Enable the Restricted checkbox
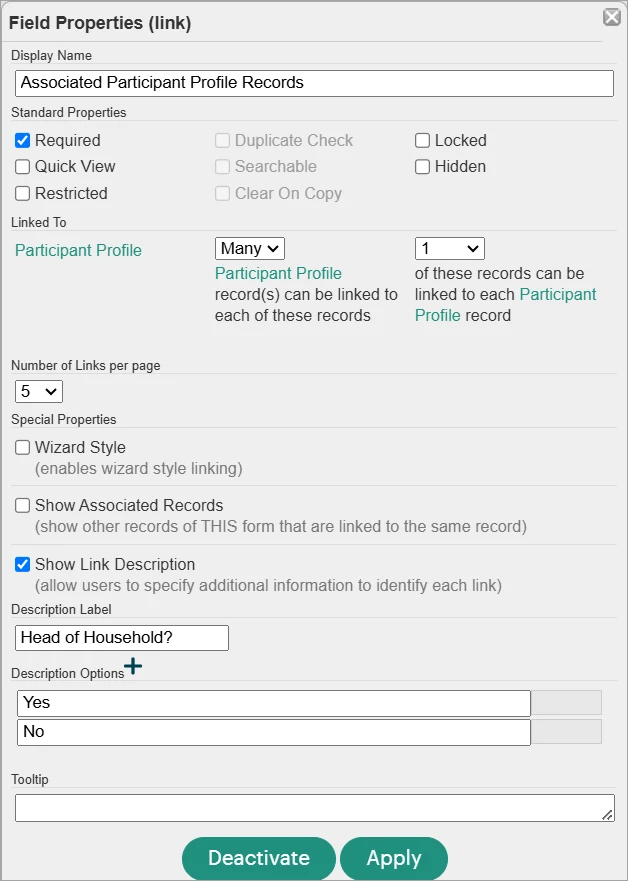Viewport: 628px width, 881px height. (x=22, y=194)
